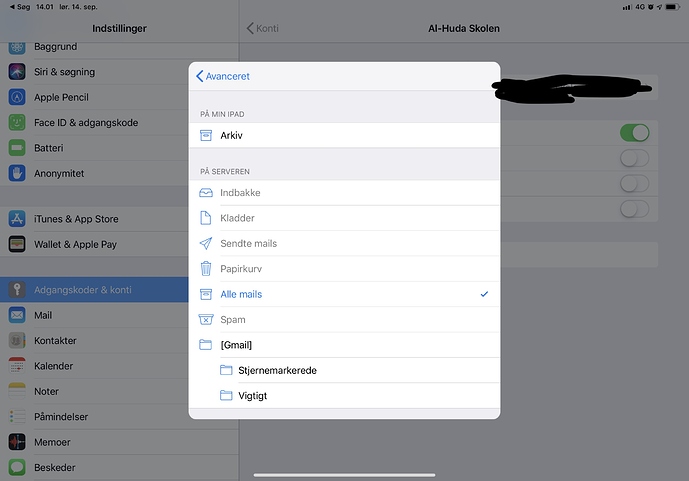689x481 pixels.
Task: Open Face ID & adgangskode settings
Action: click(94, 123)
